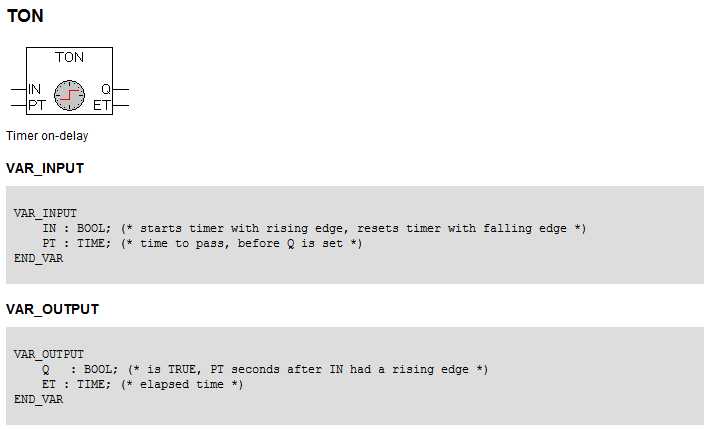Click the TON page heading

[x=25, y=16]
